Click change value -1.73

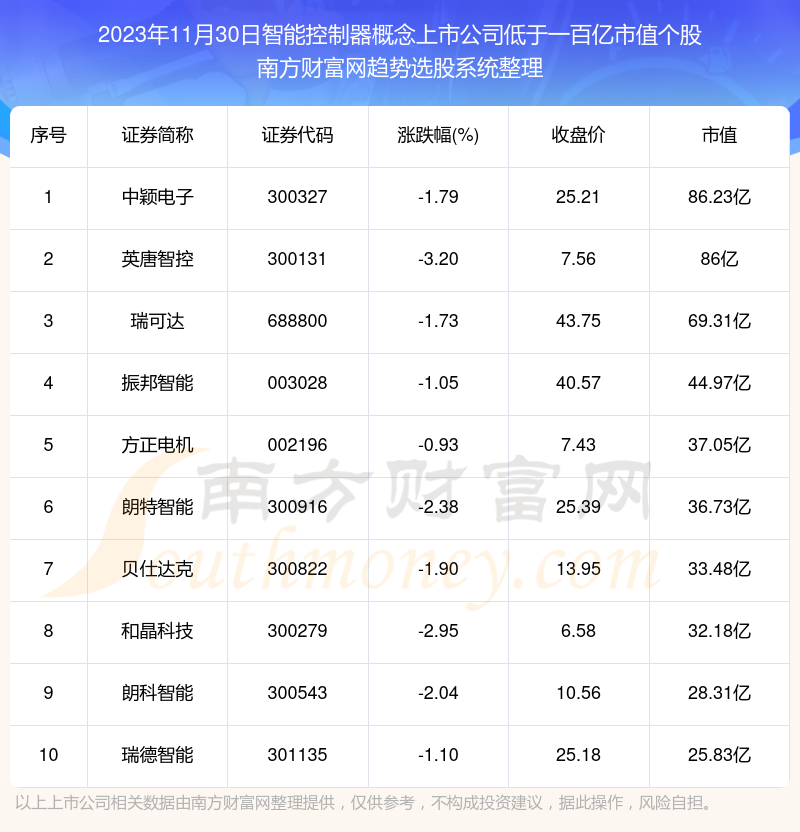click(x=438, y=322)
